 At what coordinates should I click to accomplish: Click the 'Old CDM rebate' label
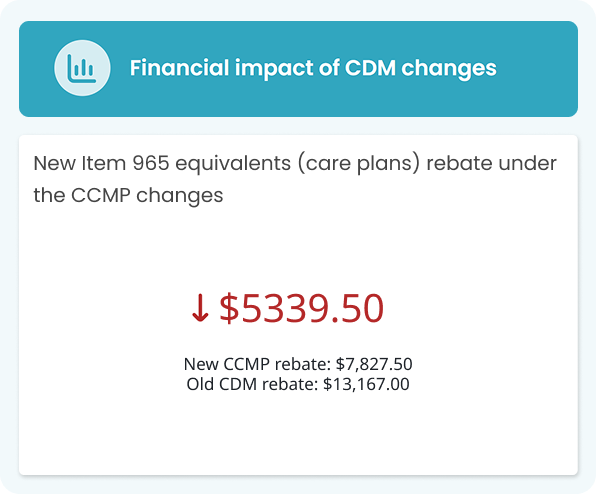click(x=250, y=384)
